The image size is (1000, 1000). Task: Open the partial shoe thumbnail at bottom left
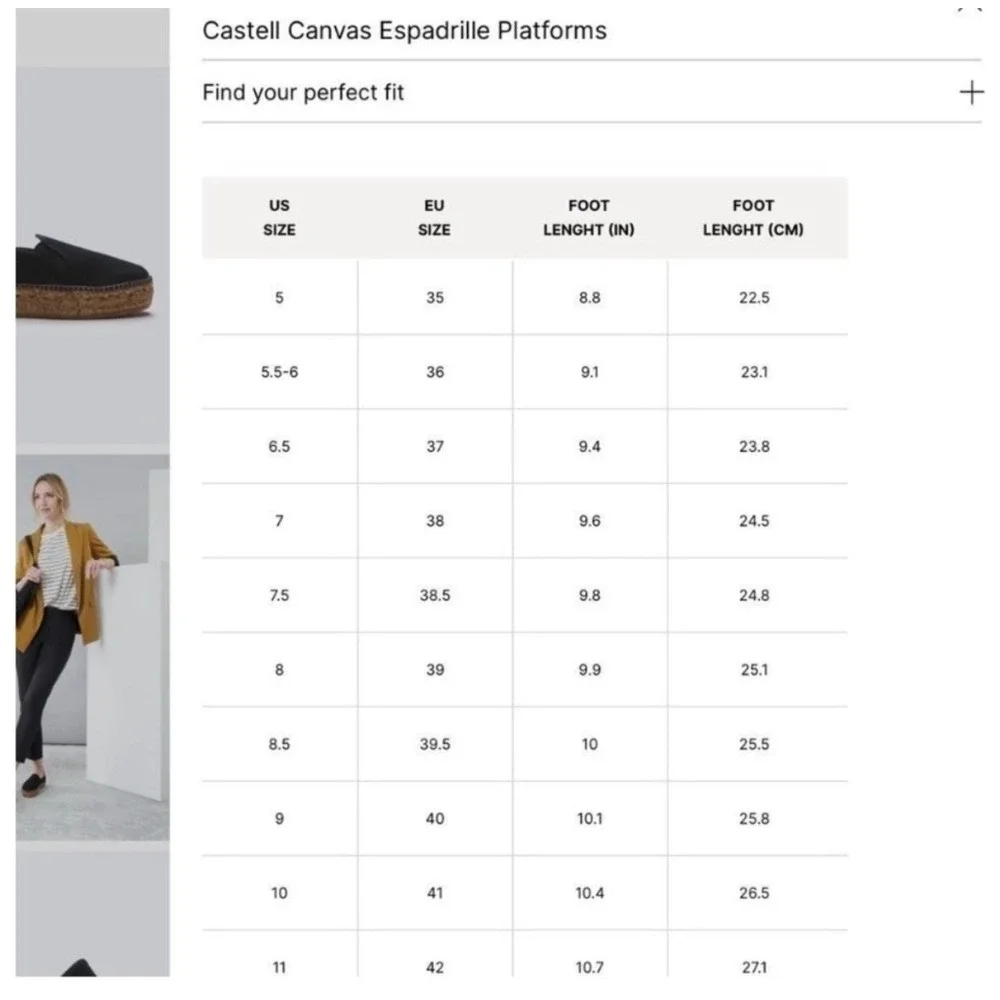93,913
